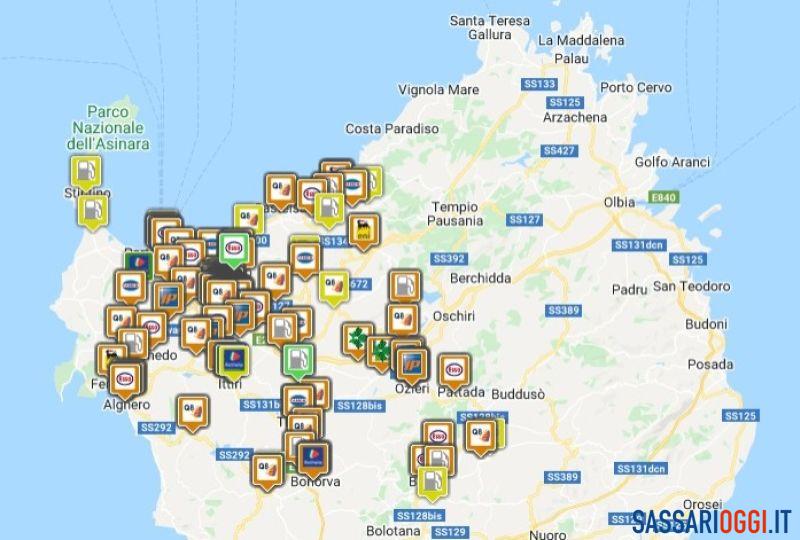
Task: Open the orange Q8 marker left of the northern Esso marker
Action: 280,191
